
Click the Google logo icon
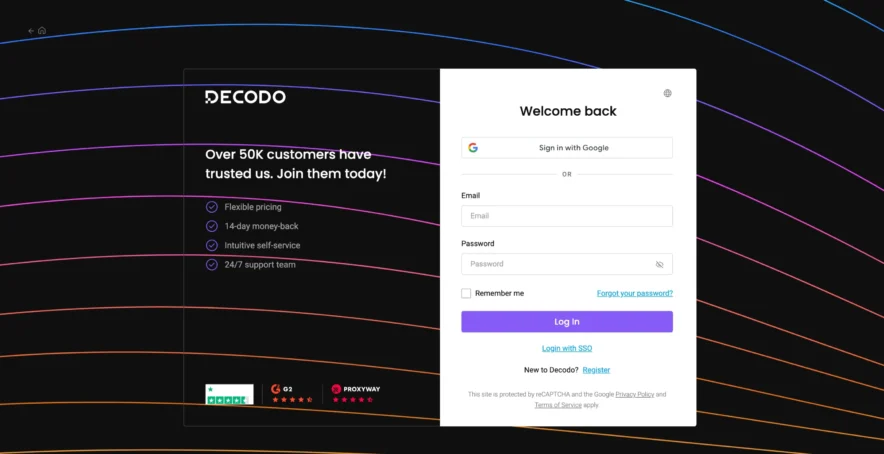473,148
